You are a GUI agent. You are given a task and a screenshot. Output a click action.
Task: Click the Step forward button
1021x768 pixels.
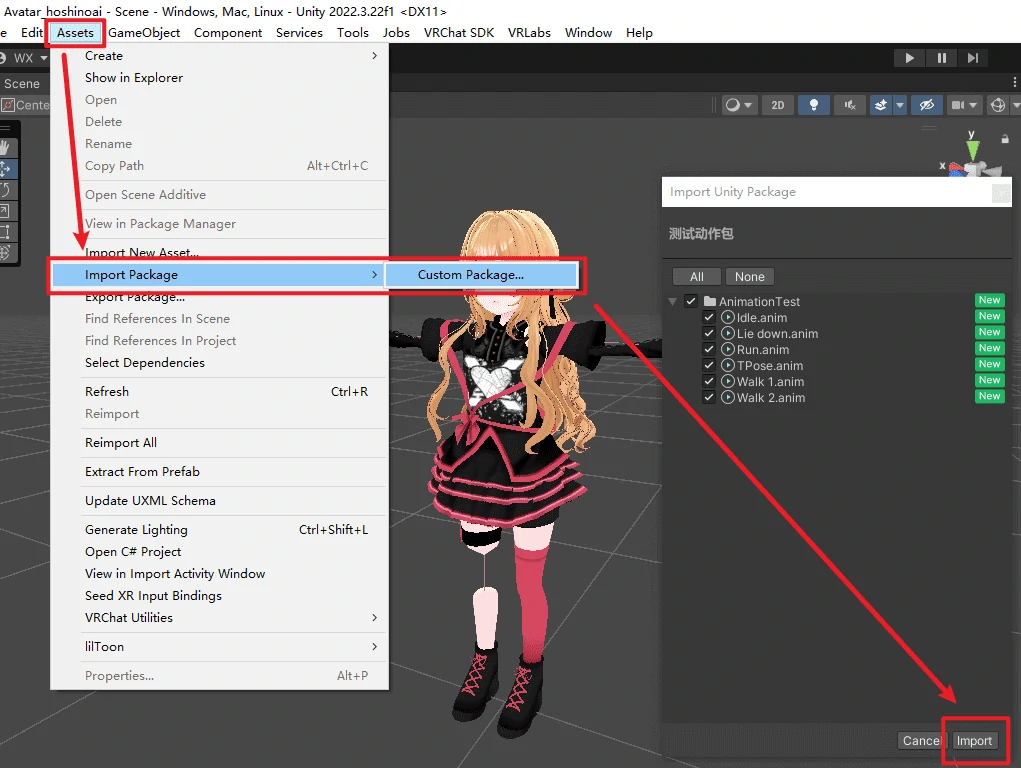pyautogui.click(x=972, y=58)
